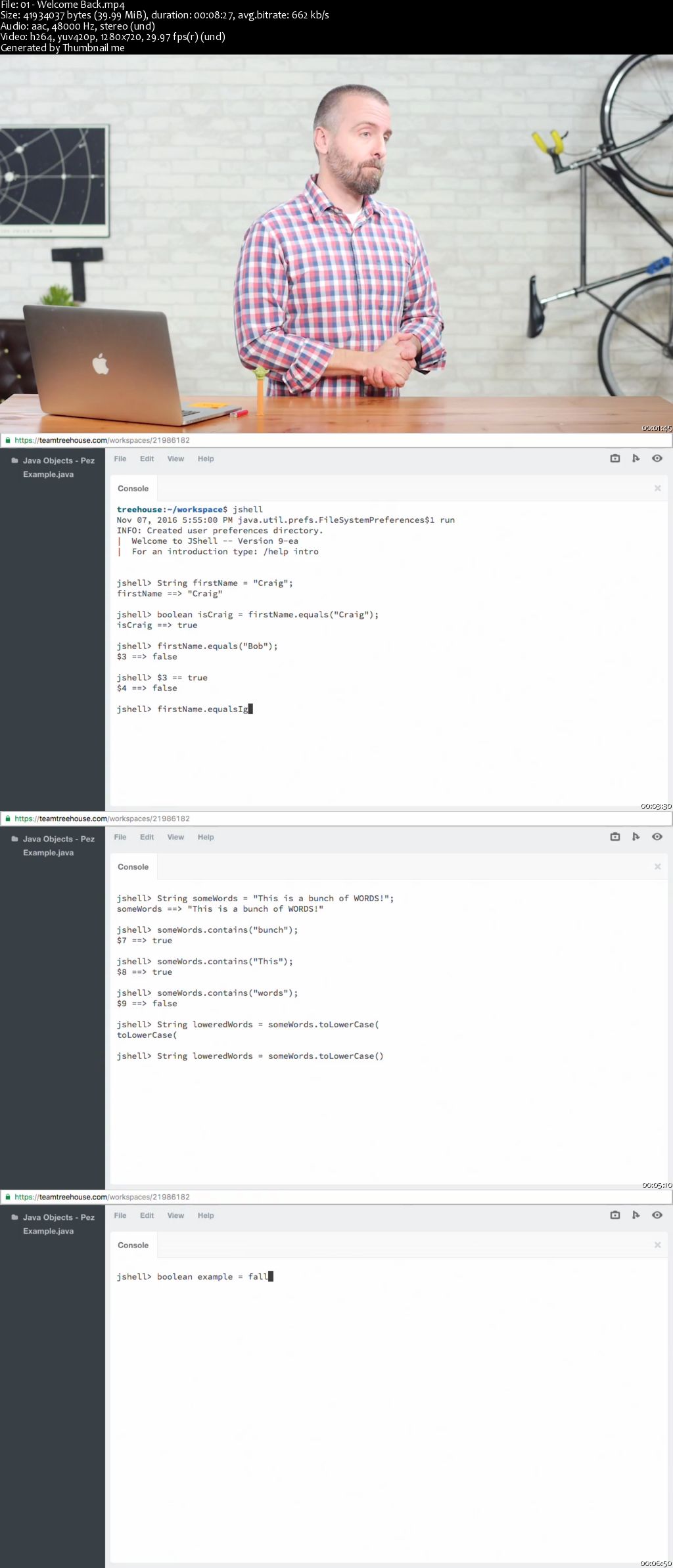Click the line 'someWords.contains("words");'

click(227, 993)
